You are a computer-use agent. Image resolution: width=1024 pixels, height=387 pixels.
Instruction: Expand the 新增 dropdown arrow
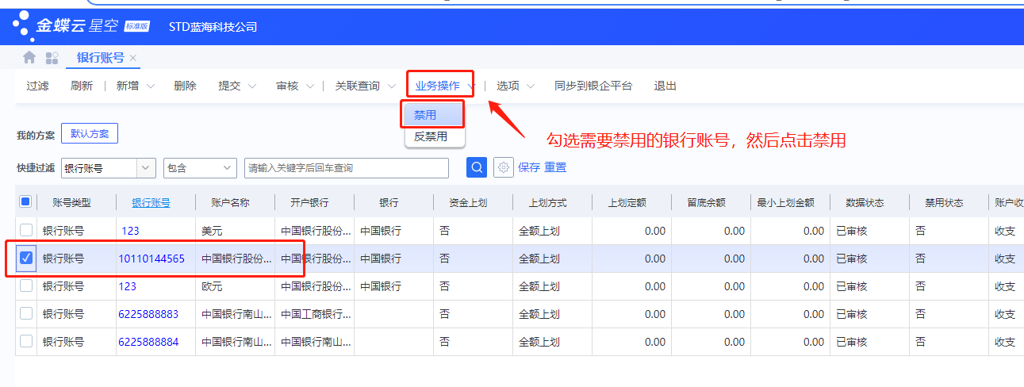[x=150, y=86]
